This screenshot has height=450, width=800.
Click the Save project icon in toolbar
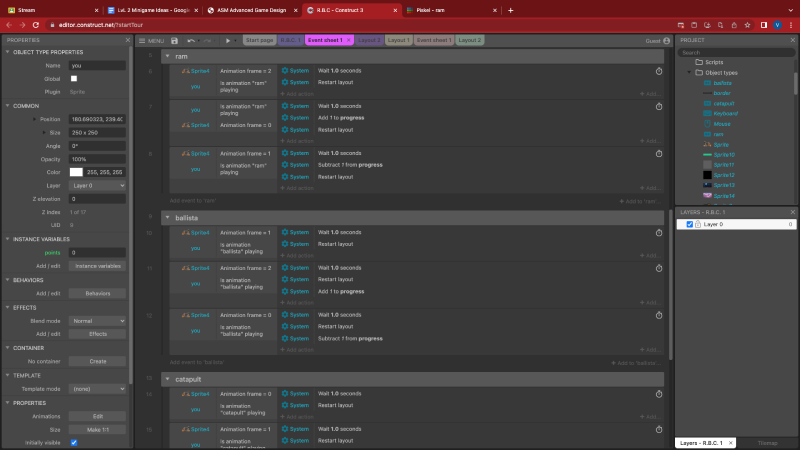[x=175, y=40]
